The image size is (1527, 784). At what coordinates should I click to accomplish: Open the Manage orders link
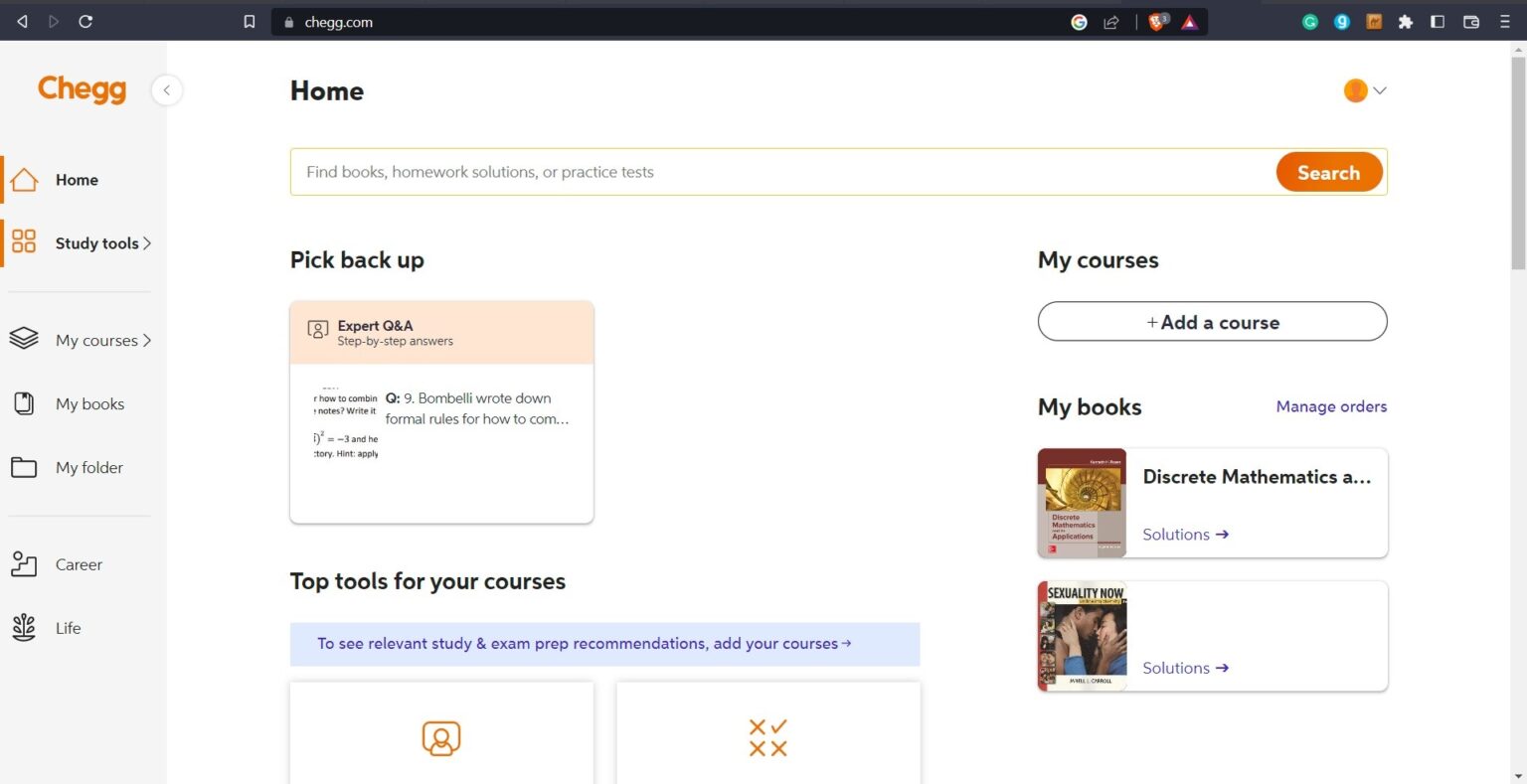point(1331,406)
